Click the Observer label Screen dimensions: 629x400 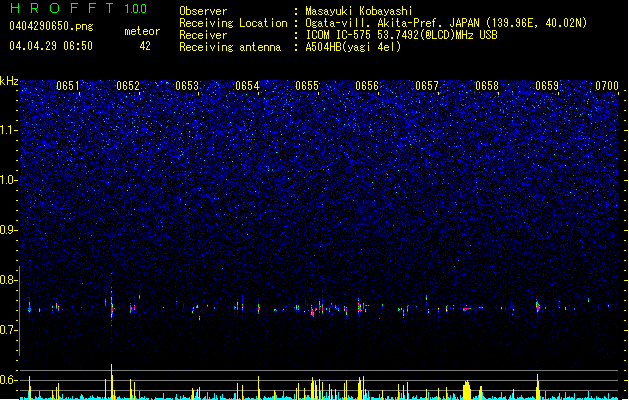203,11
